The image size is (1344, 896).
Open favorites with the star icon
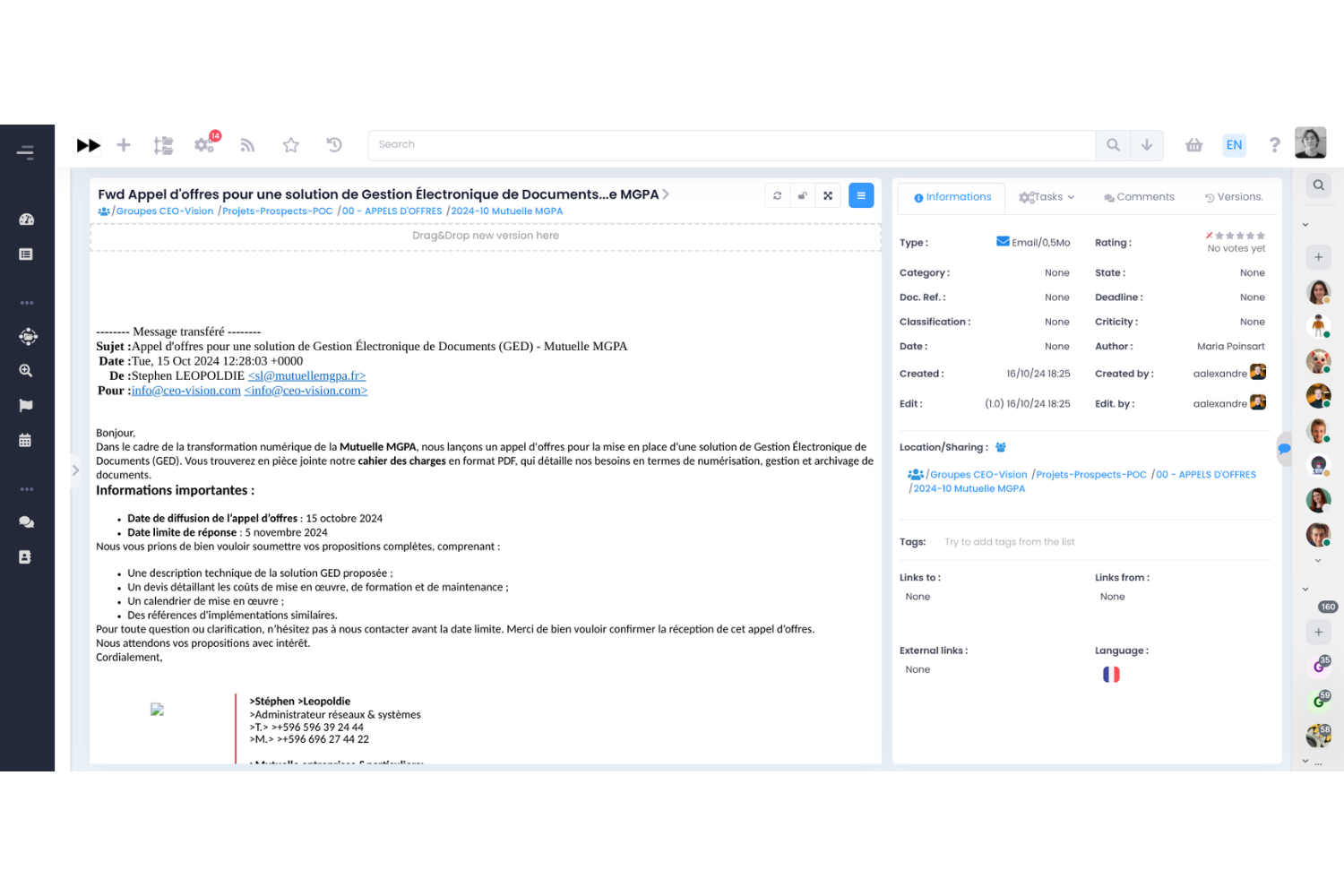[x=291, y=145]
